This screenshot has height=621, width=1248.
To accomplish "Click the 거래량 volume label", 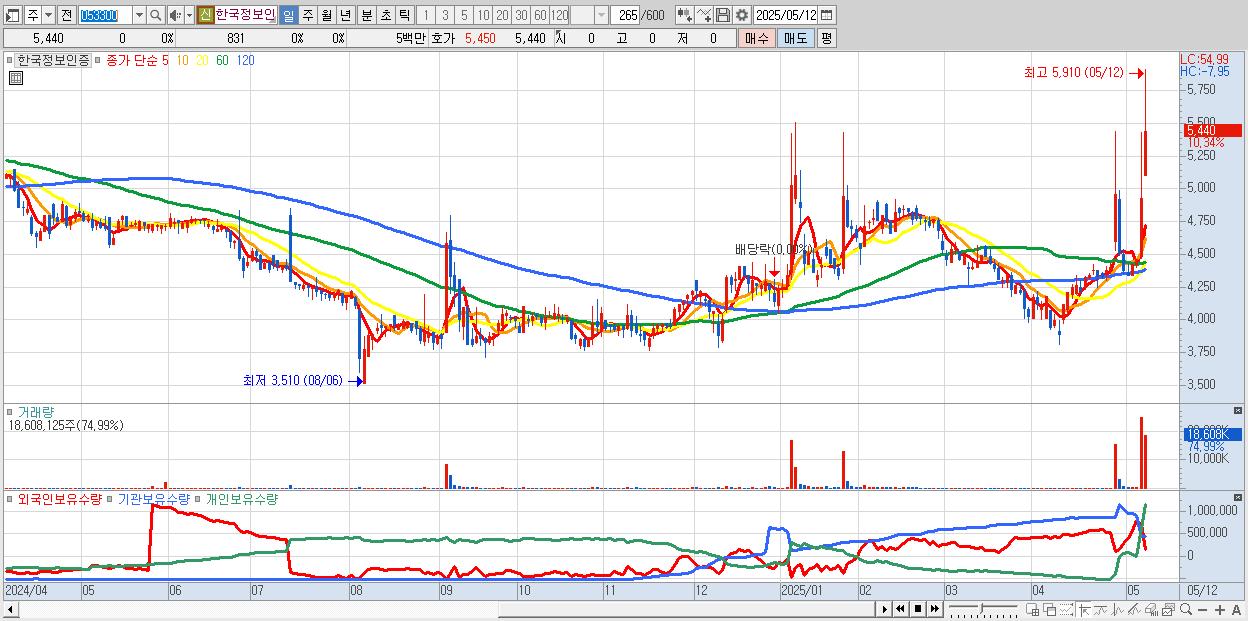I will (36, 411).
